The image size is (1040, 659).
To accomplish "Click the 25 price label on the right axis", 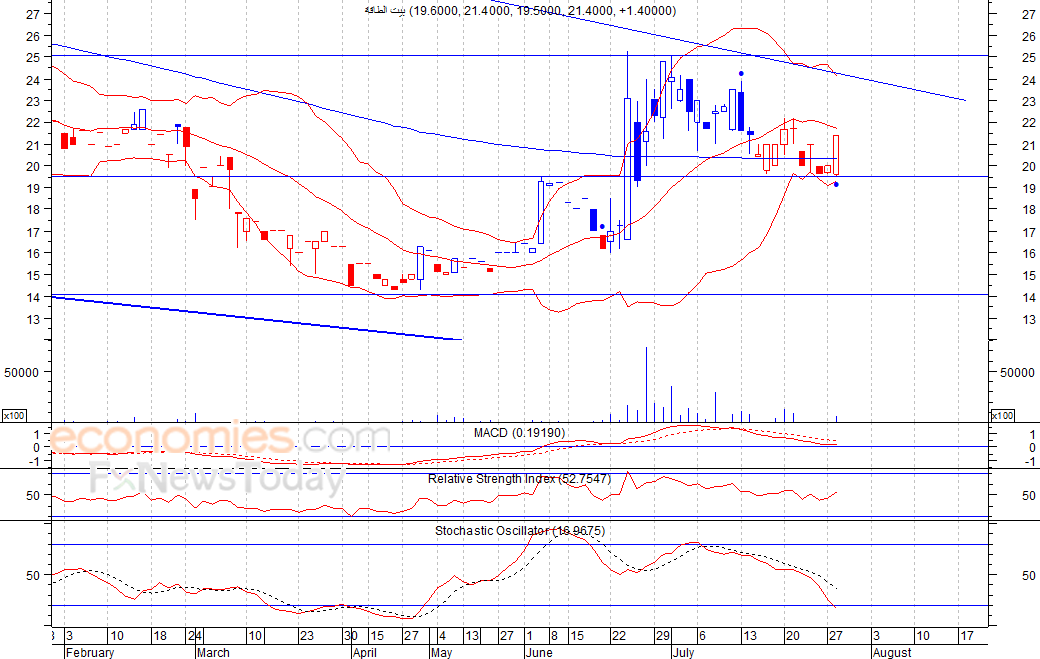I will pos(1029,58).
